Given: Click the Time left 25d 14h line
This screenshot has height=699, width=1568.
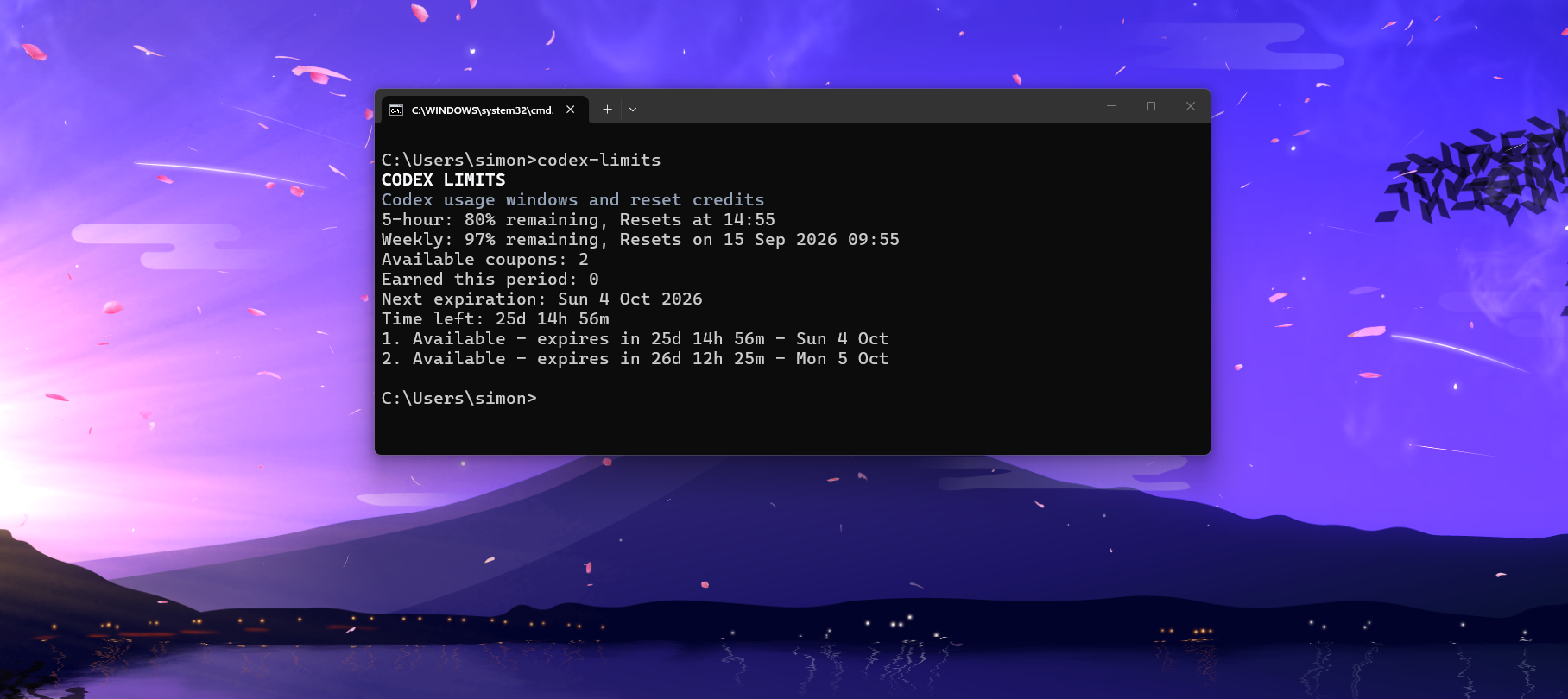Looking at the screenshot, I should [496, 318].
